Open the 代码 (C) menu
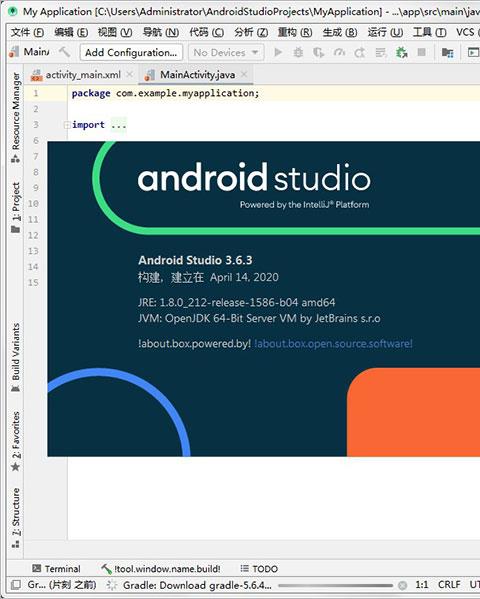 pos(207,32)
